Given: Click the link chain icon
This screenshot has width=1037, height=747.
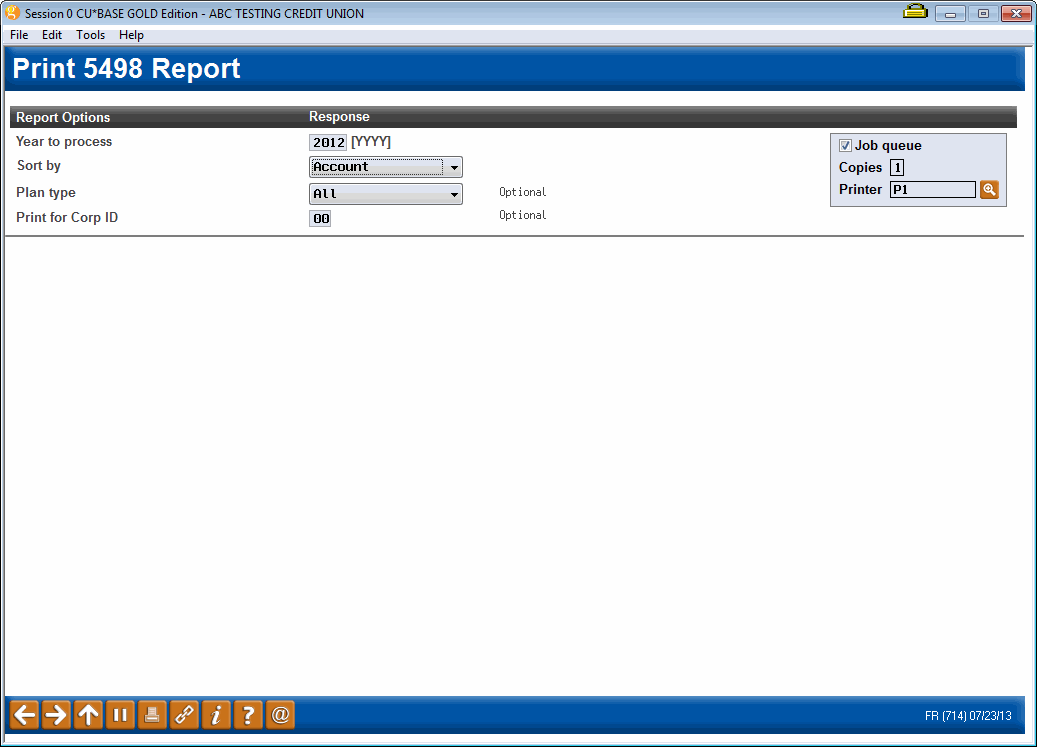Looking at the screenshot, I should coord(184,714).
